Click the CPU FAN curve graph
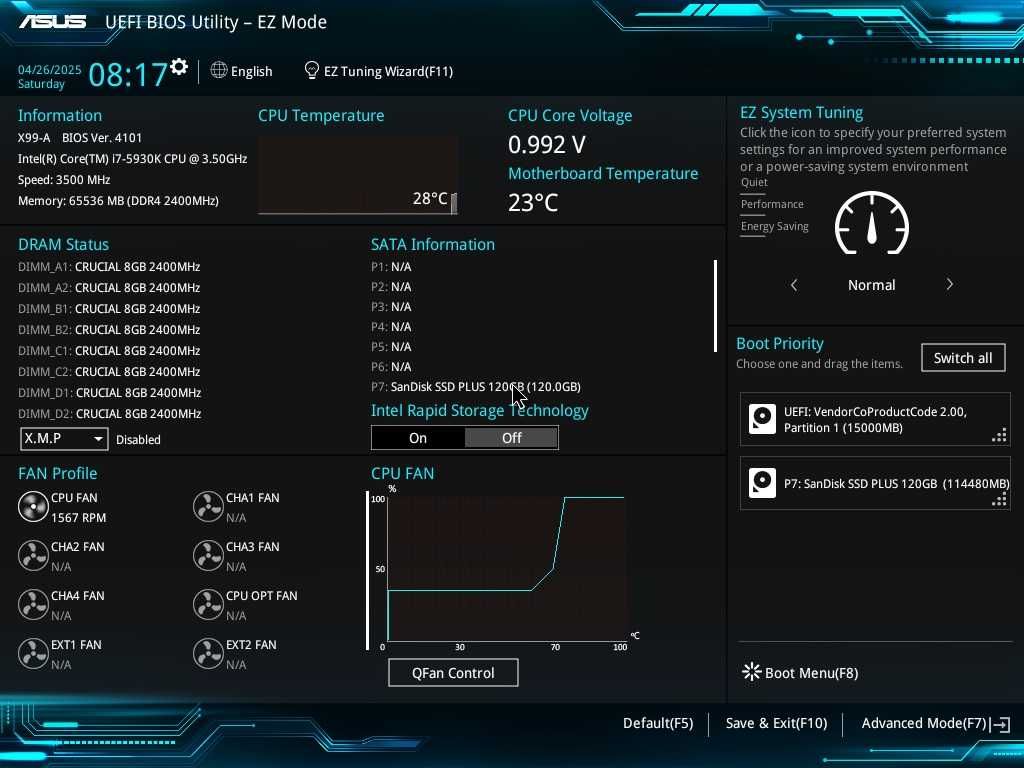The height and width of the screenshot is (768, 1024). tap(507, 568)
